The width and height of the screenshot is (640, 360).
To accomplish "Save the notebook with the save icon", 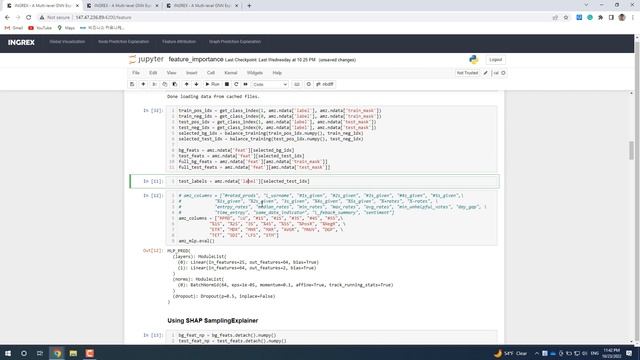I will (132, 84).
